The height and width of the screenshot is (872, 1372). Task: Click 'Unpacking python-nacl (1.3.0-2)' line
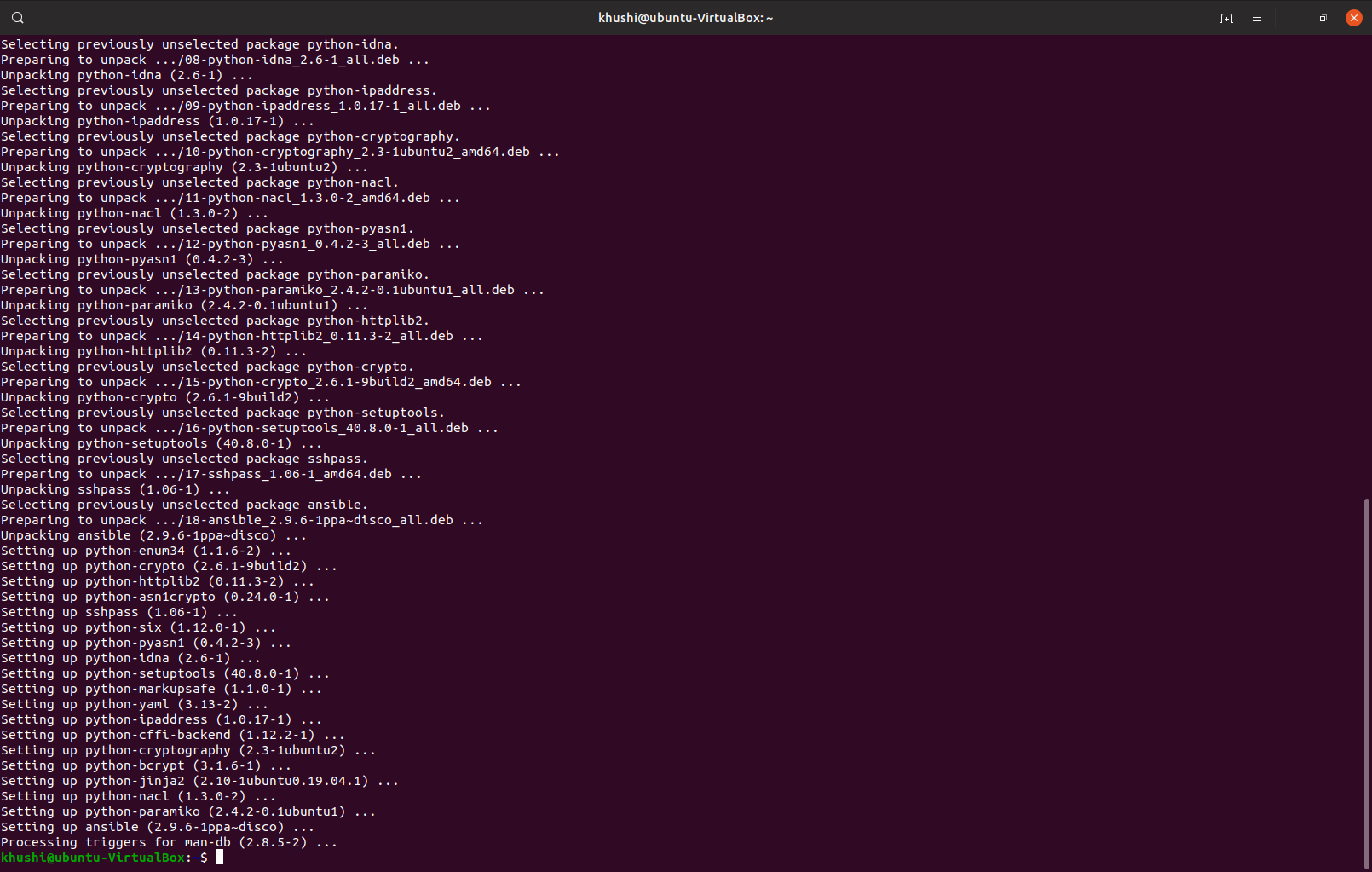coord(135,213)
